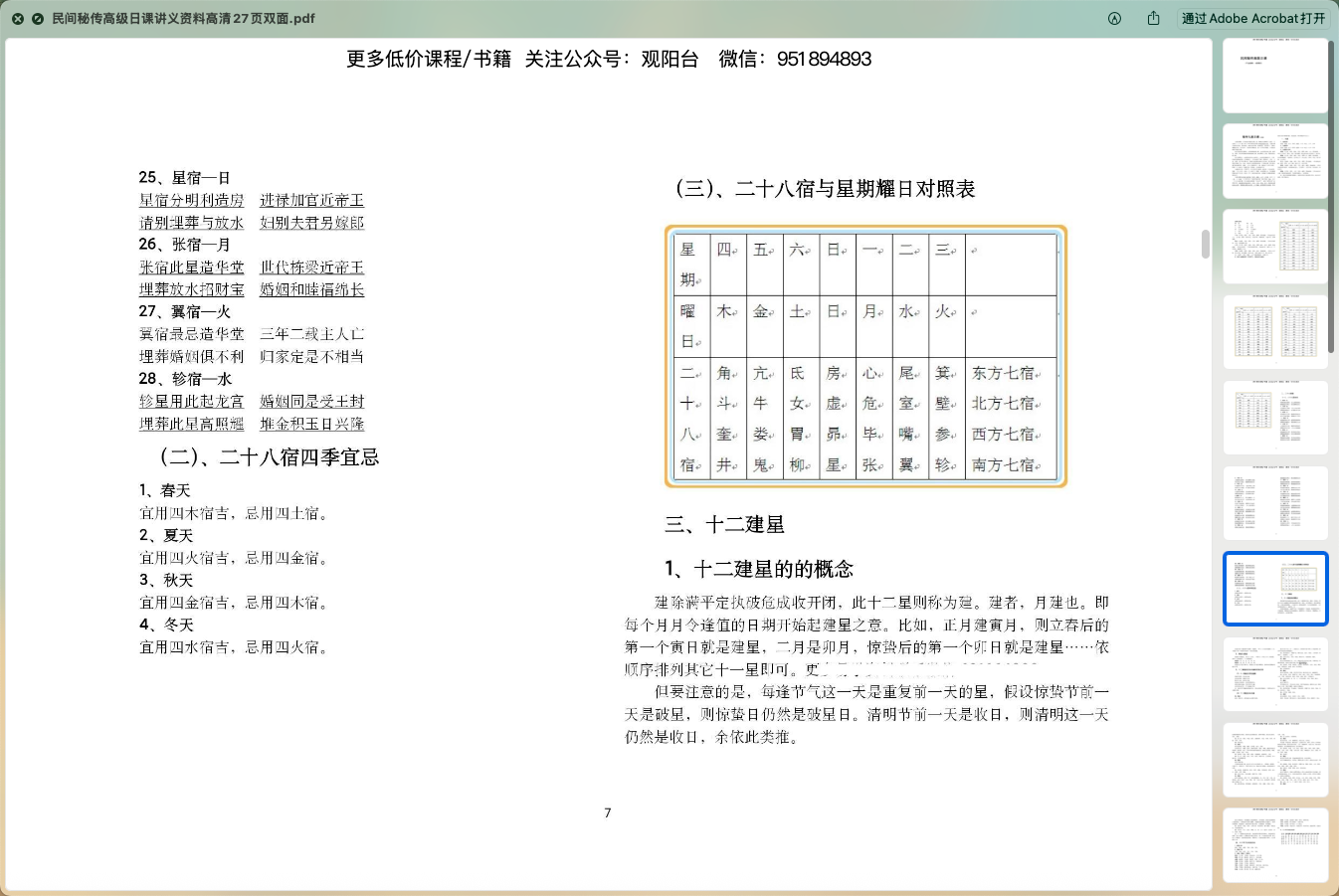The image size is (1339, 896).
Task: Select the thumbnail right below the highlighted one
Action: pos(1274,674)
